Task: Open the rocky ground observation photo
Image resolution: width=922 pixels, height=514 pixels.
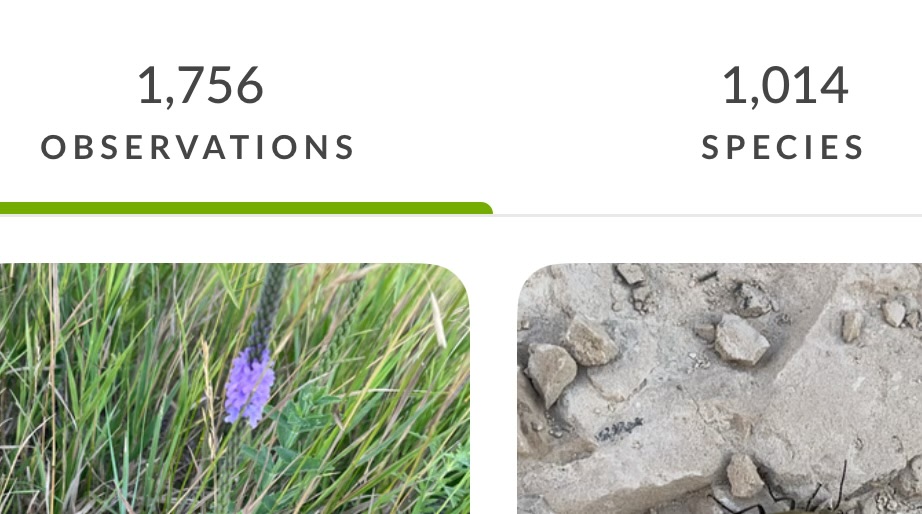Action: pos(720,388)
